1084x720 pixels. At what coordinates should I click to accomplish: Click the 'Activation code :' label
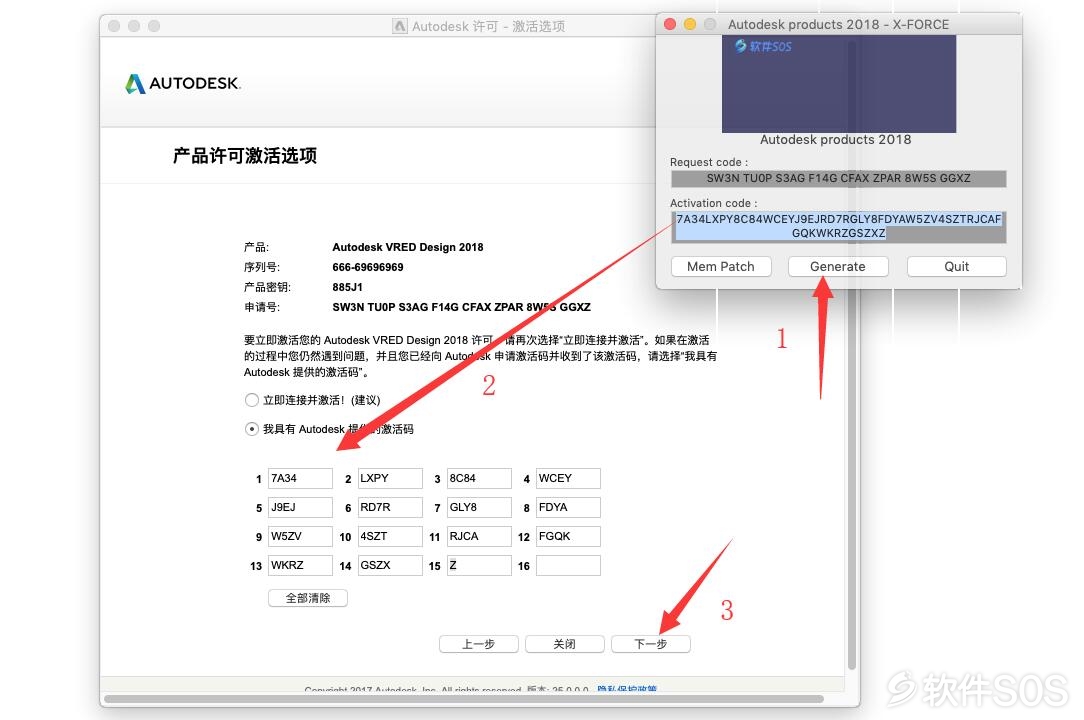coord(713,203)
